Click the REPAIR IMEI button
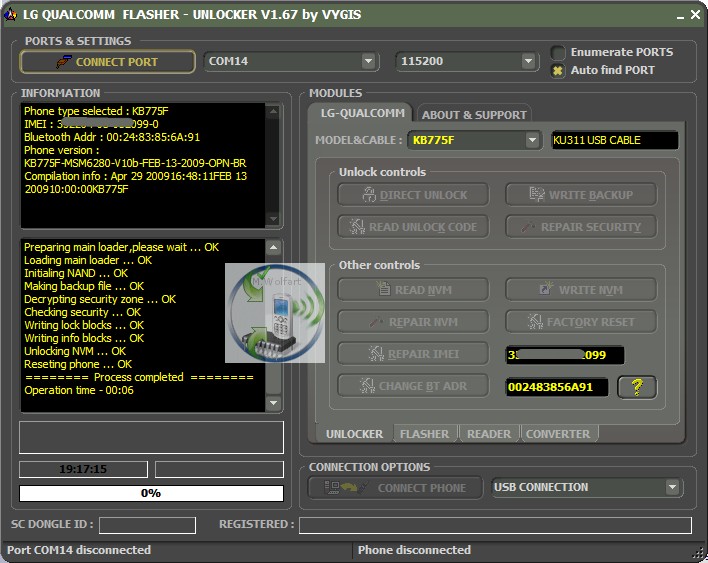 [413, 354]
